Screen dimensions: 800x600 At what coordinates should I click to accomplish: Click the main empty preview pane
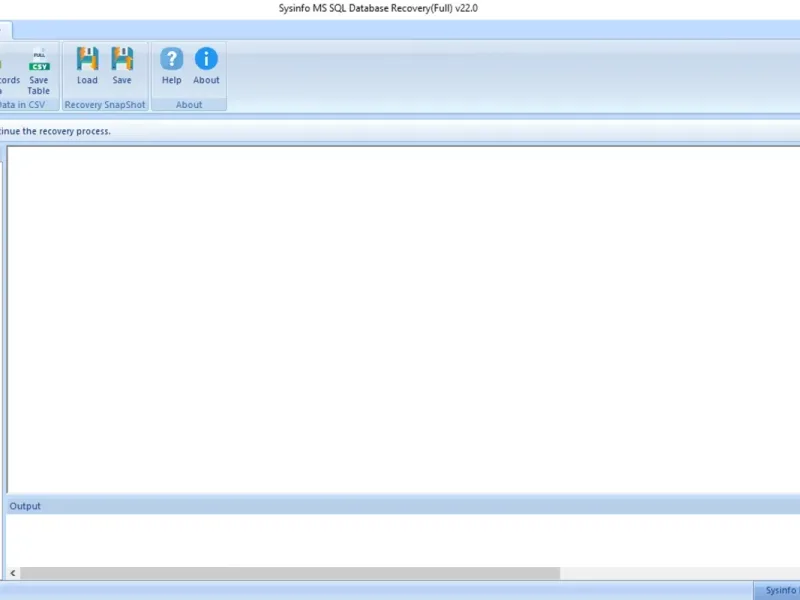click(x=403, y=319)
